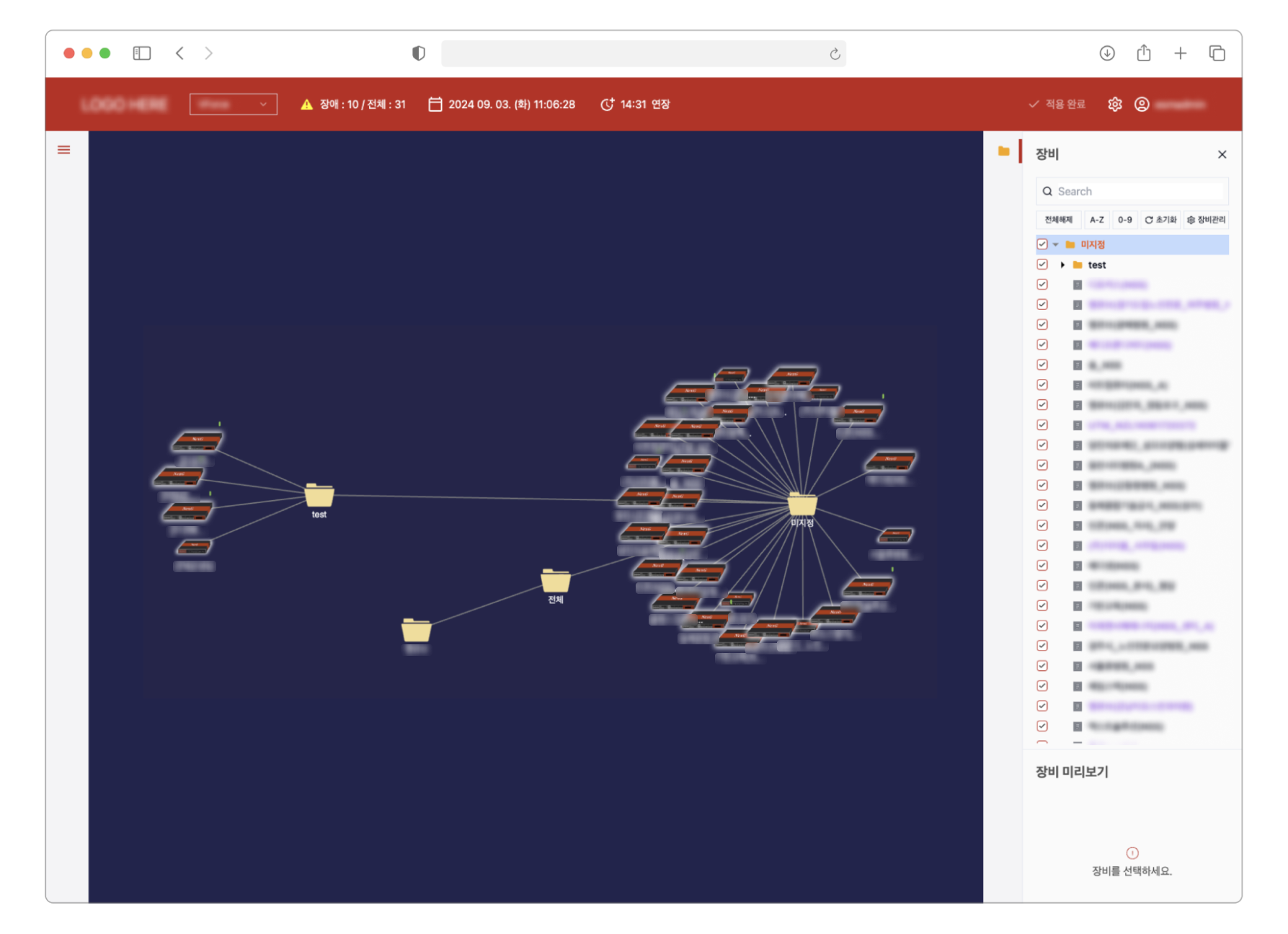This screenshot has width=1288, height=934.
Task: Click 초기화 reset button
Action: [x=1160, y=220]
